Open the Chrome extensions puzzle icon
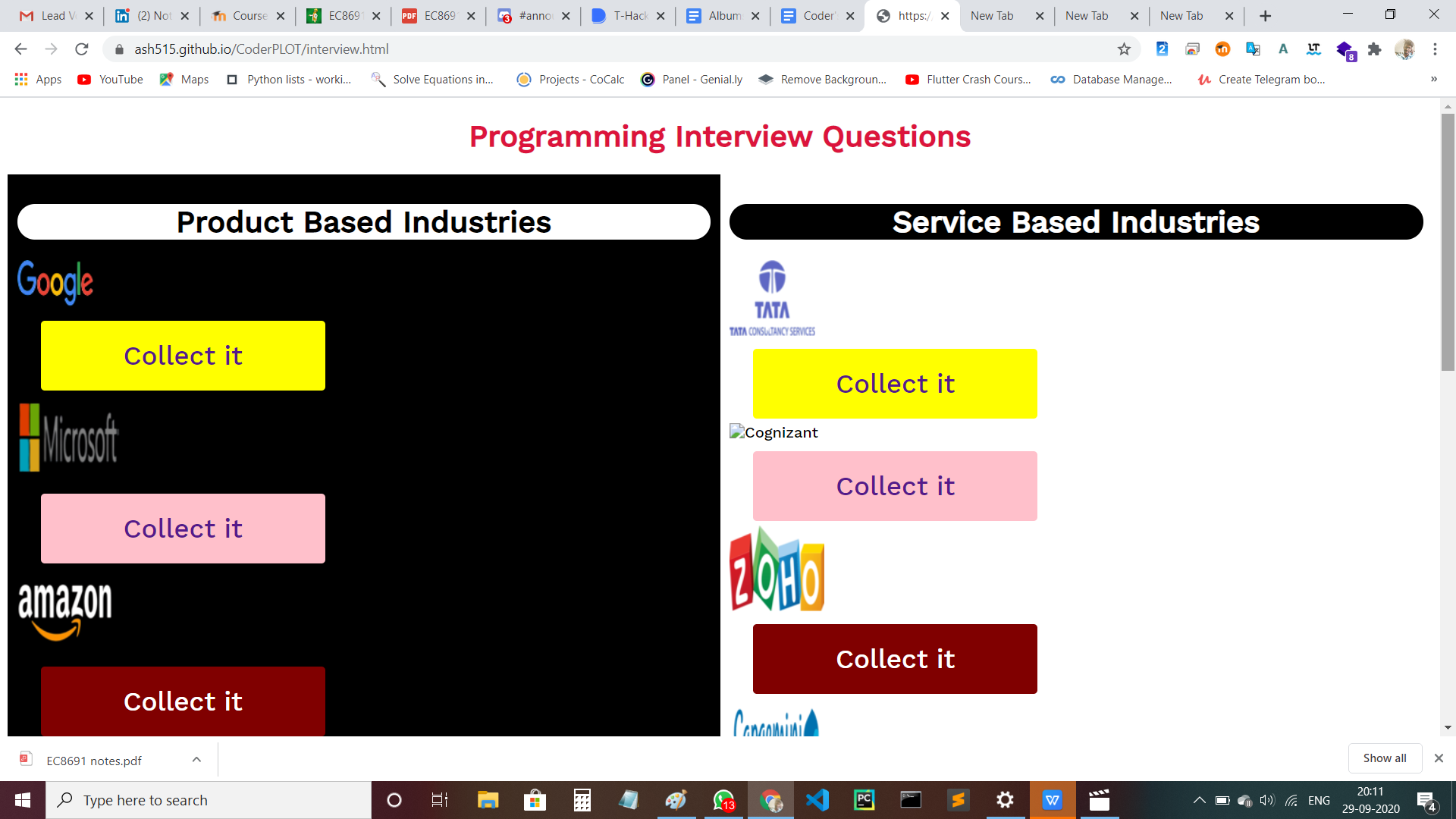The image size is (1456, 819). (x=1374, y=49)
